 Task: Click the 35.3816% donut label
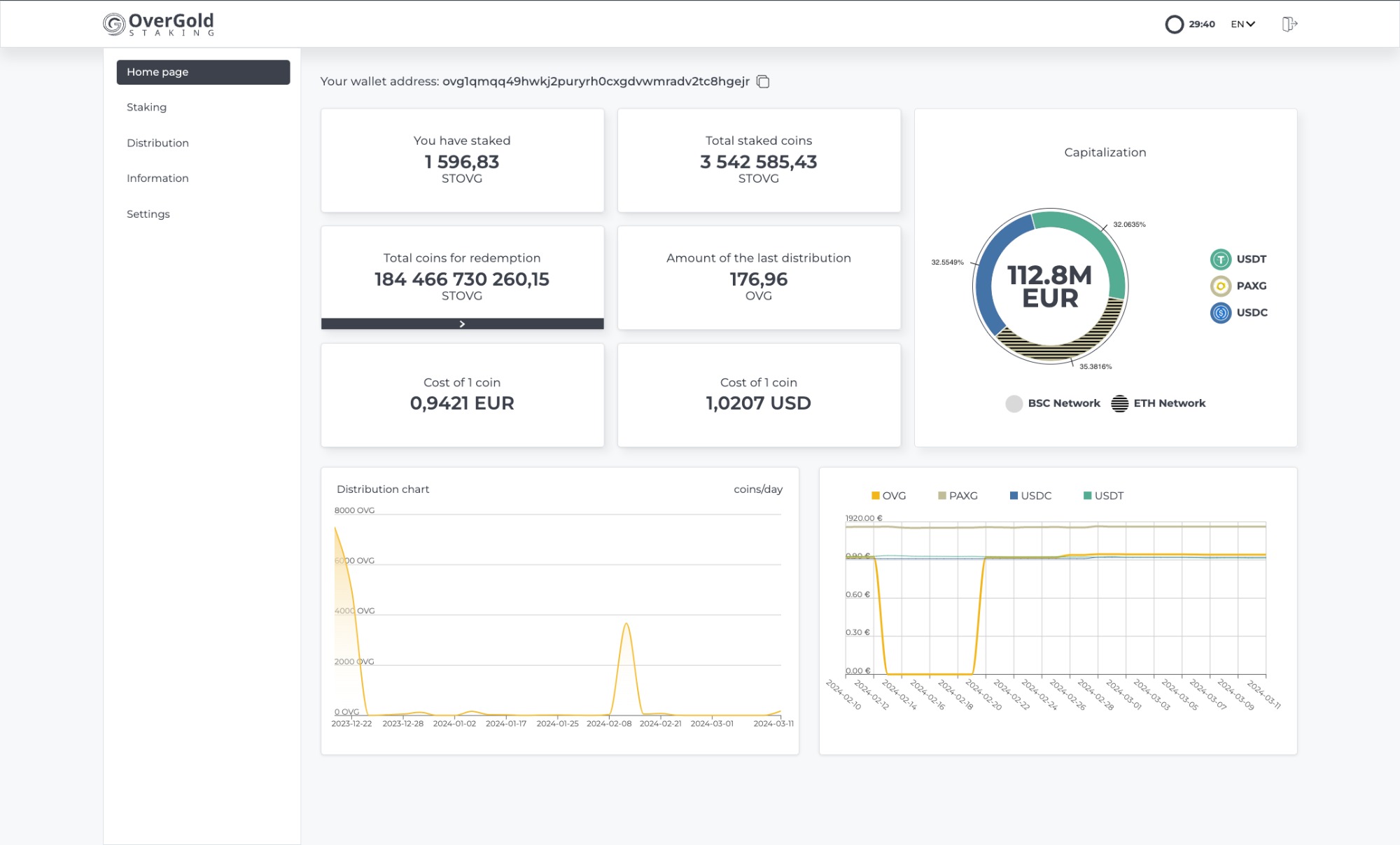pyautogui.click(x=1095, y=367)
